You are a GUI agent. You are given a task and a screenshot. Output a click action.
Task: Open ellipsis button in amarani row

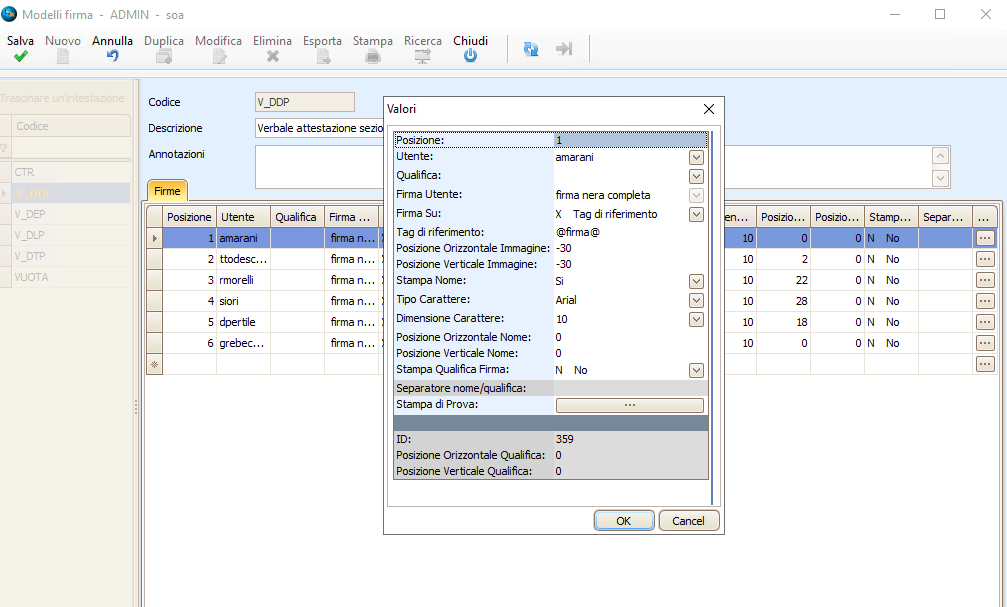pos(985,238)
